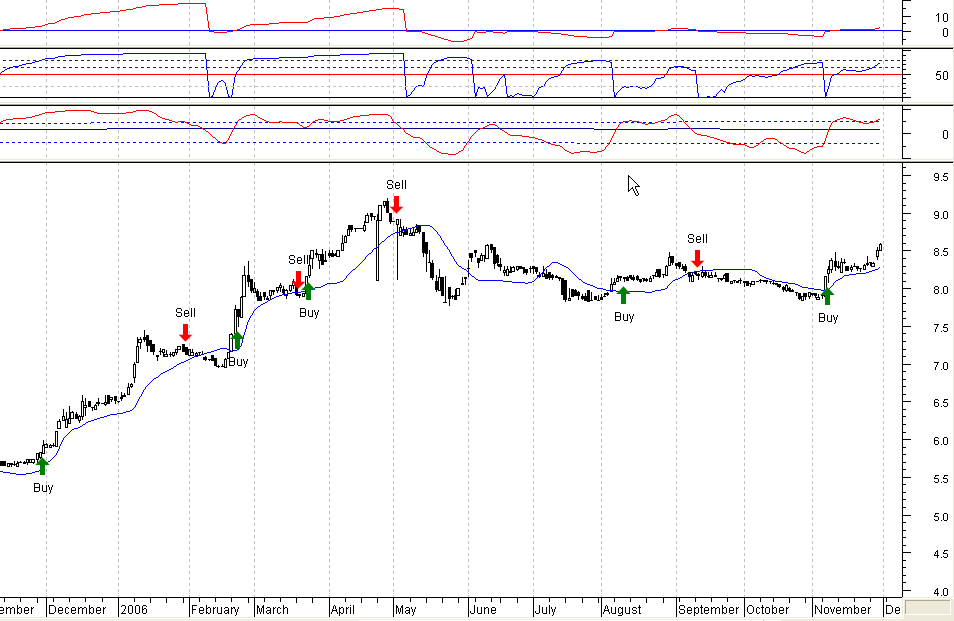Click the 9.5 price level on the axis

940,177
